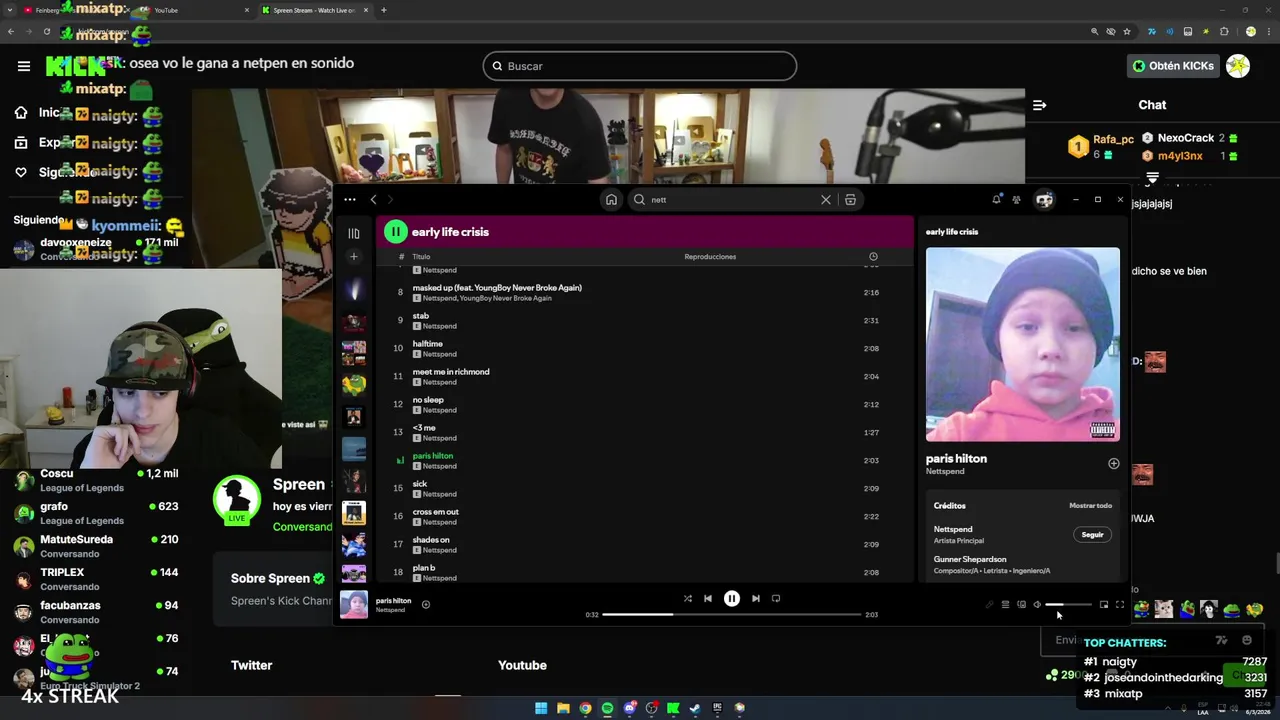
Task: Go to Spotify Home
Action: (611, 199)
